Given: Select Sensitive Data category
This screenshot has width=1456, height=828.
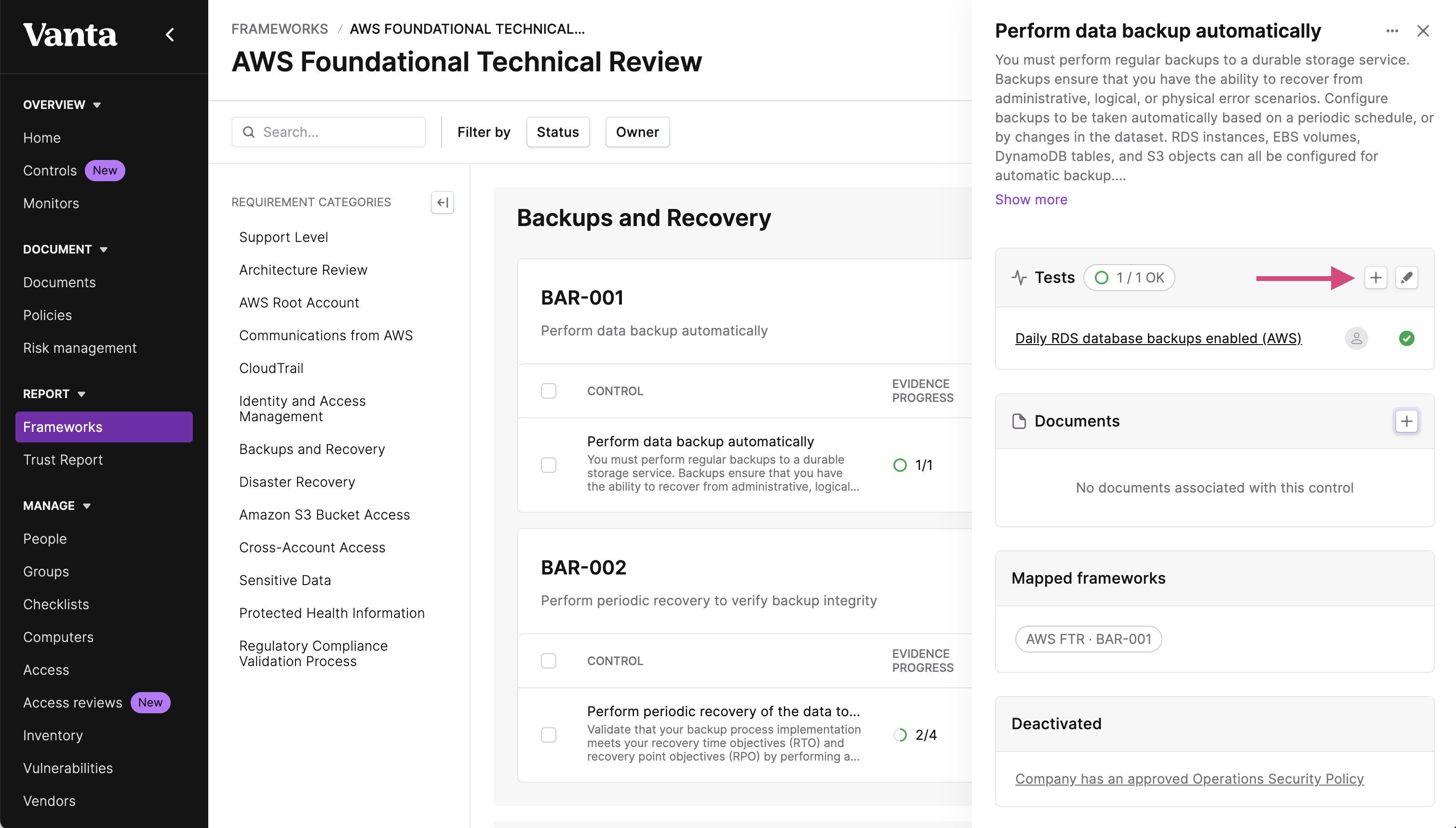Looking at the screenshot, I should [285, 580].
